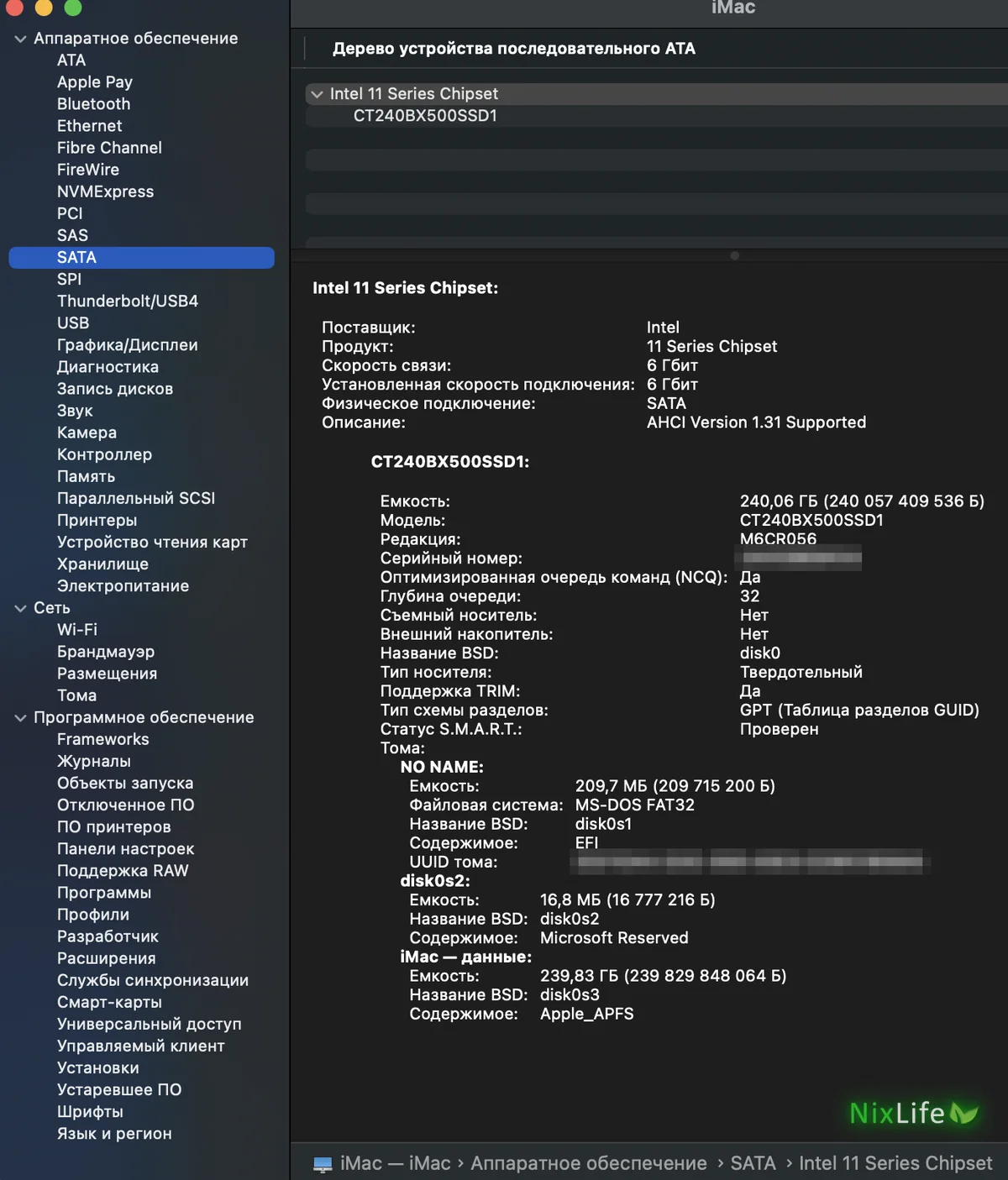This screenshot has width=1008, height=1180.
Task: Click Intel 11 Series Chipset in path bar
Action: 895,1163
